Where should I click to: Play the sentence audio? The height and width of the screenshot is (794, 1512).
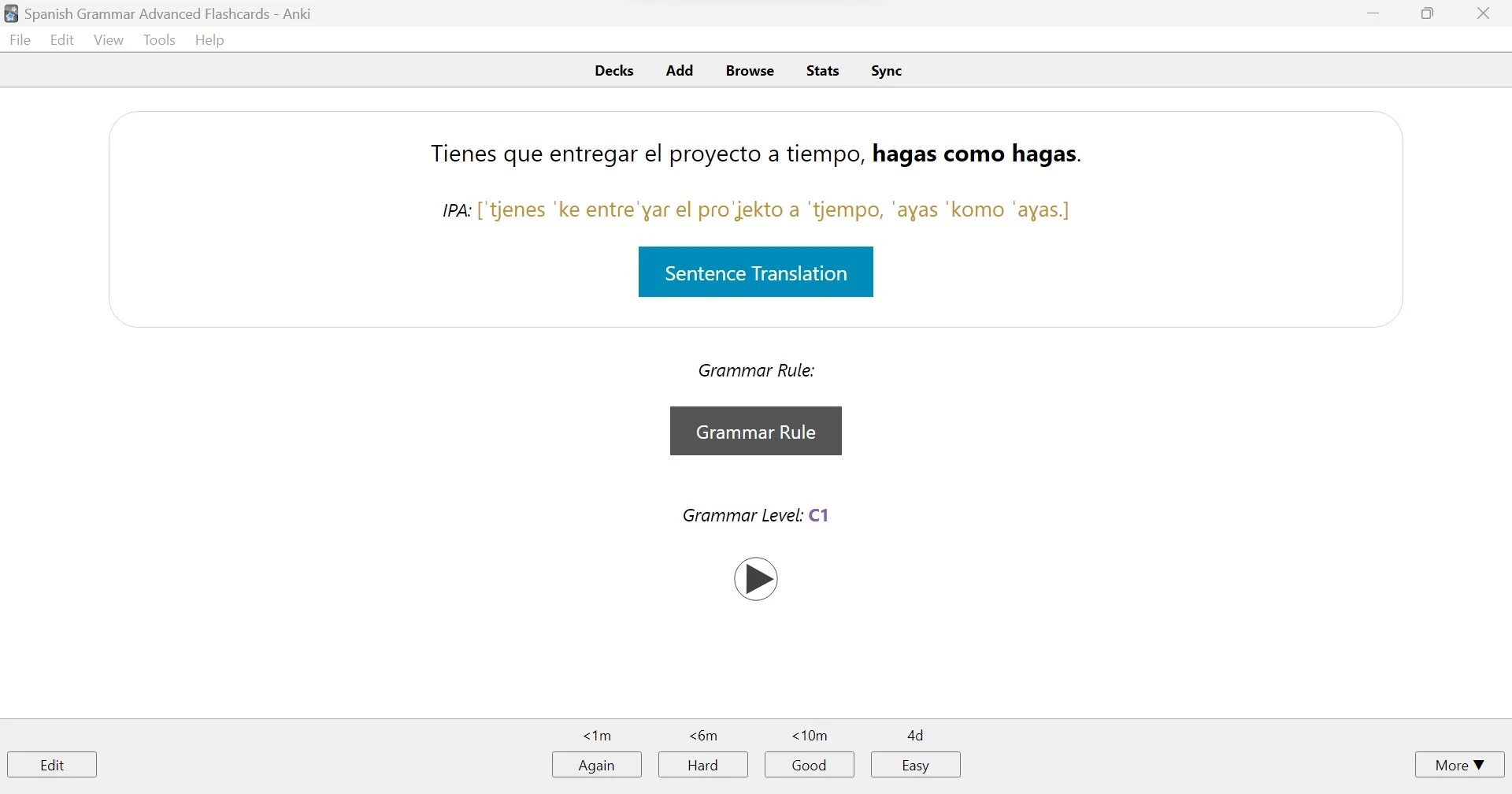pyautogui.click(x=755, y=579)
